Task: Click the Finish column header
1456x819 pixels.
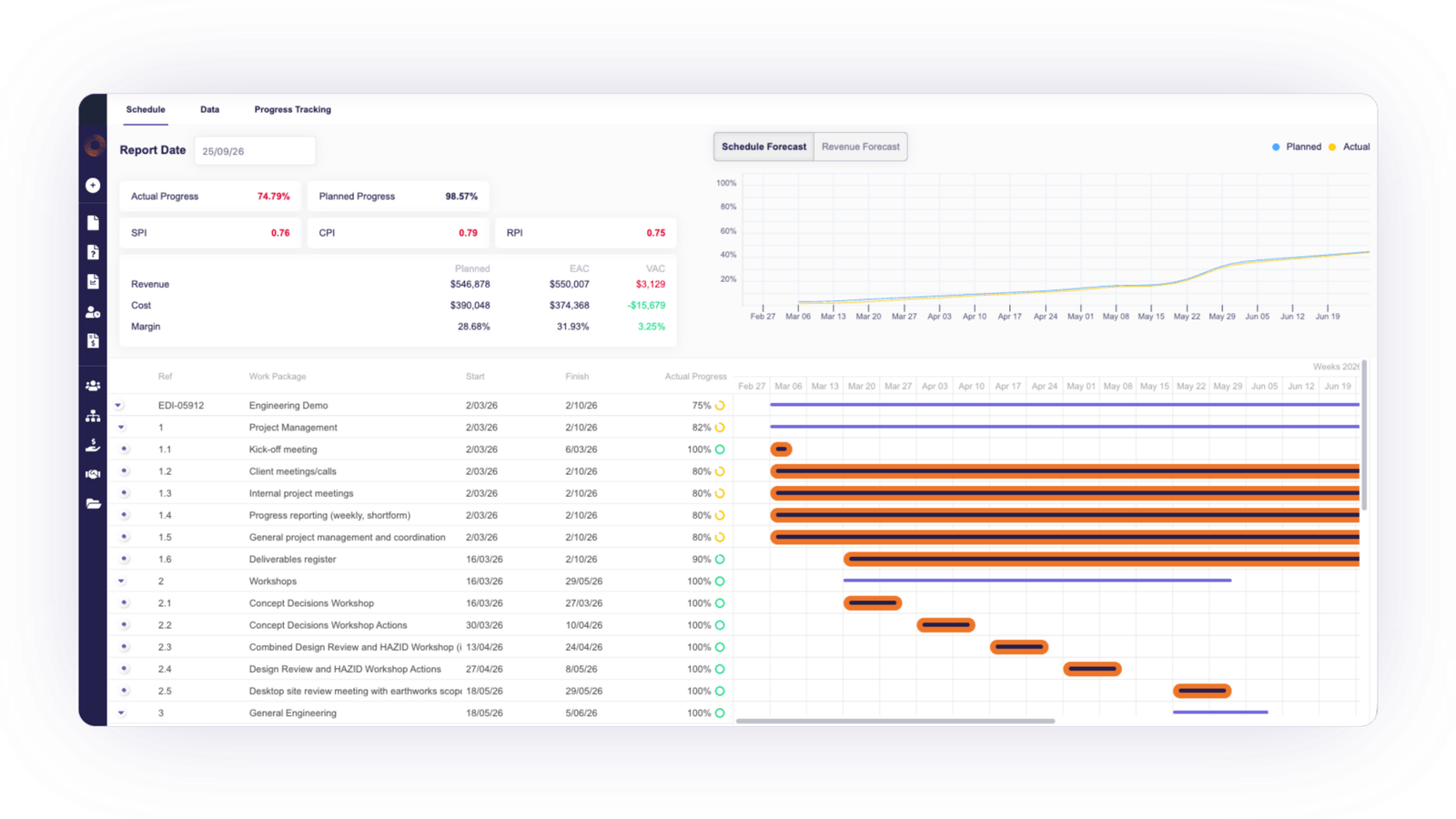Action: (577, 377)
